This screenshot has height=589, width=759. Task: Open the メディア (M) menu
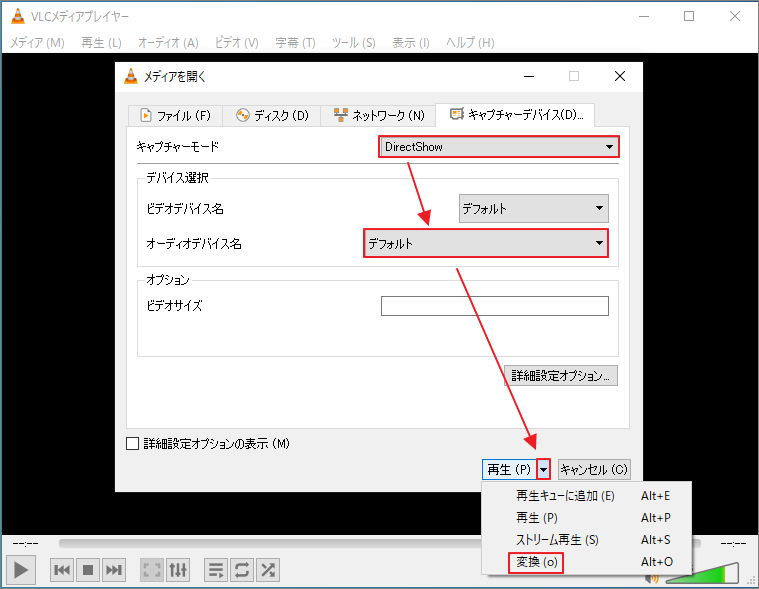click(x=37, y=43)
